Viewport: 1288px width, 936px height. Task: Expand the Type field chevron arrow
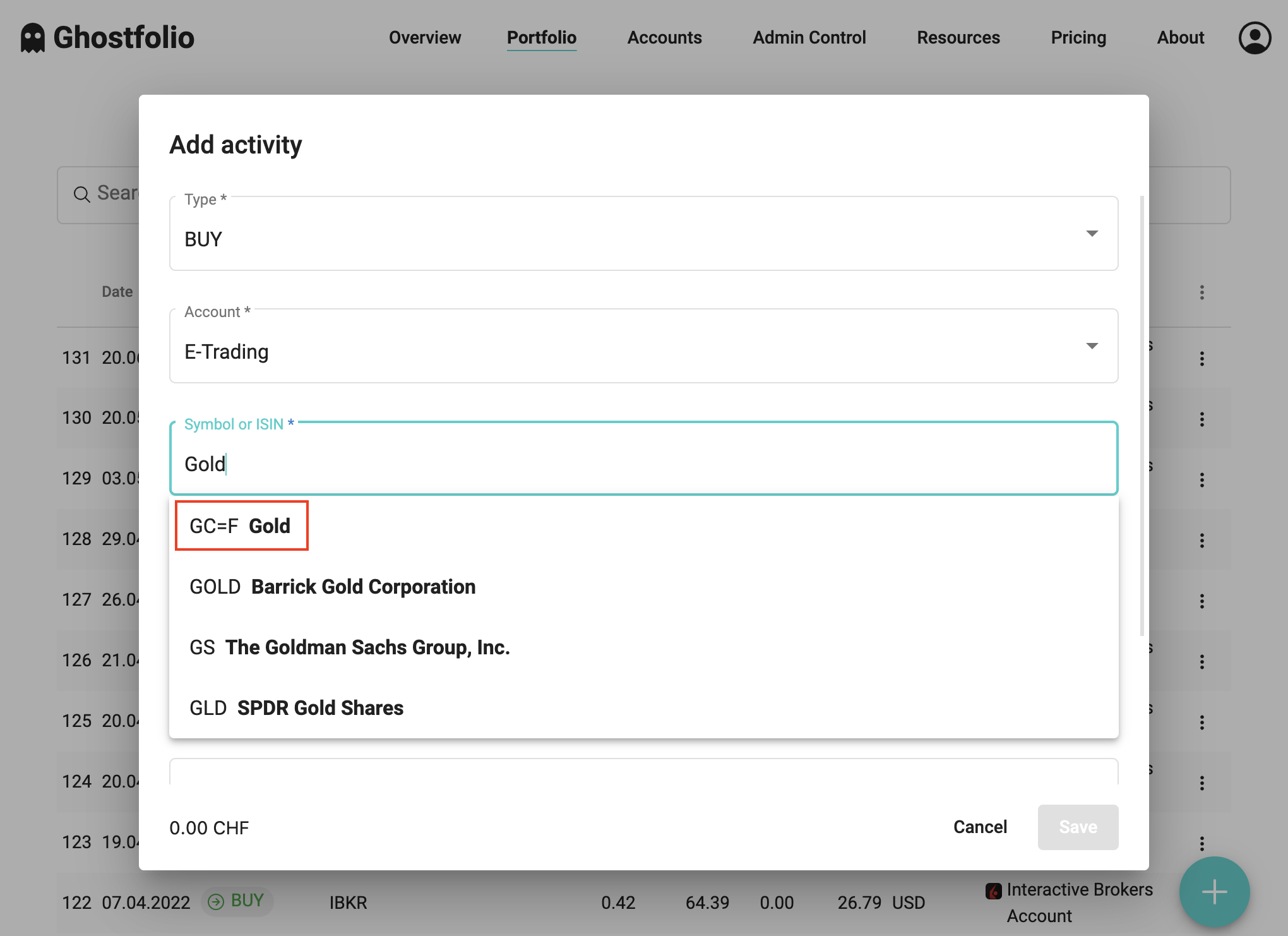[1093, 234]
